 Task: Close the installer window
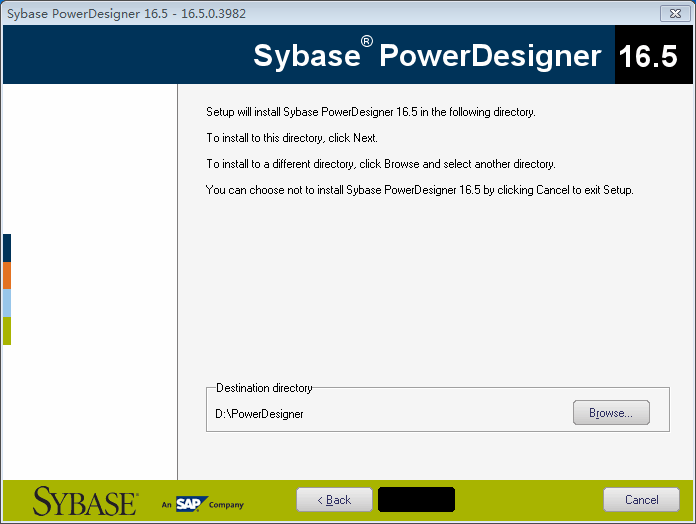pyautogui.click(x=675, y=14)
